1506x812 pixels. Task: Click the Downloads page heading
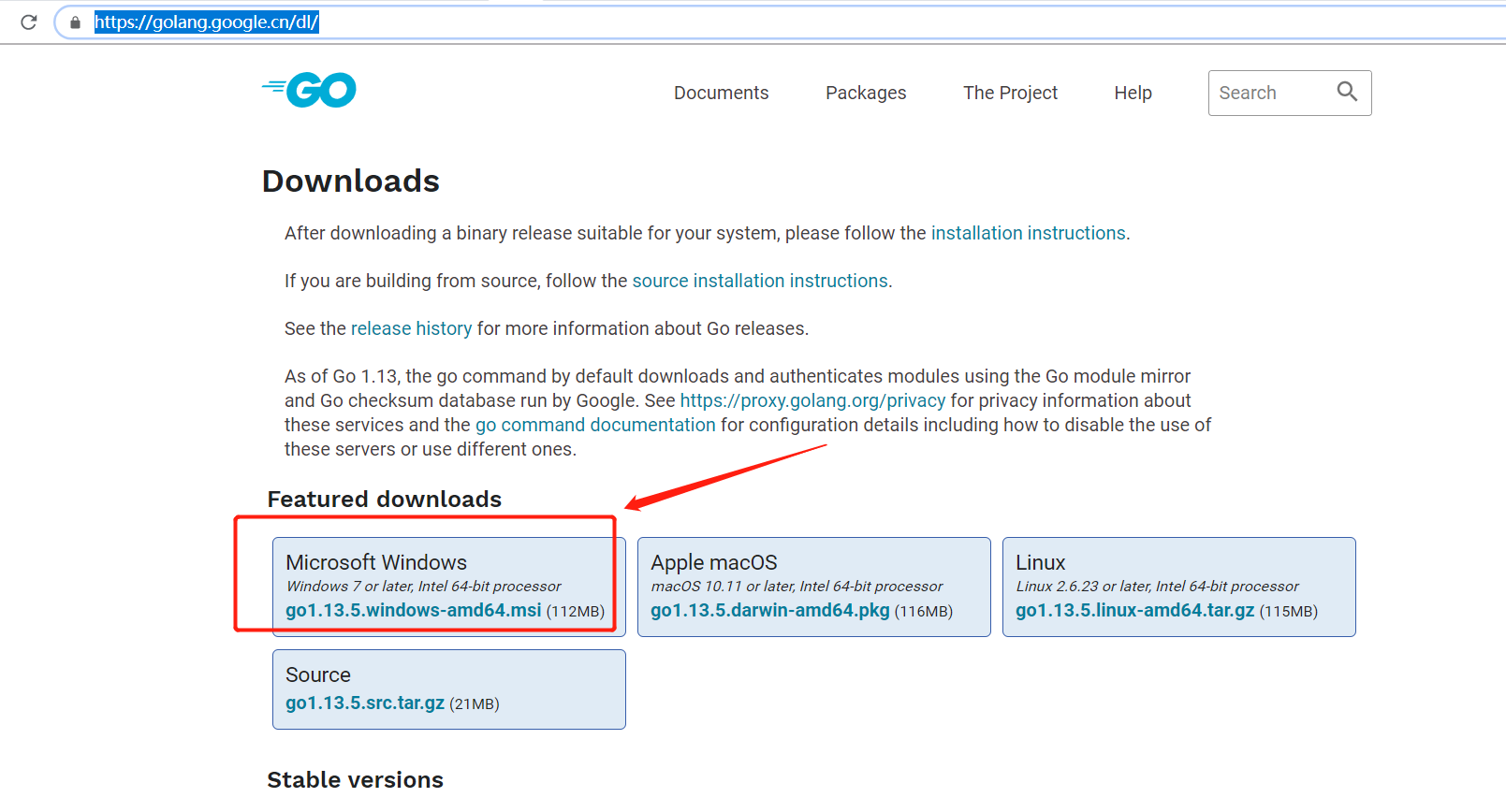[x=351, y=181]
